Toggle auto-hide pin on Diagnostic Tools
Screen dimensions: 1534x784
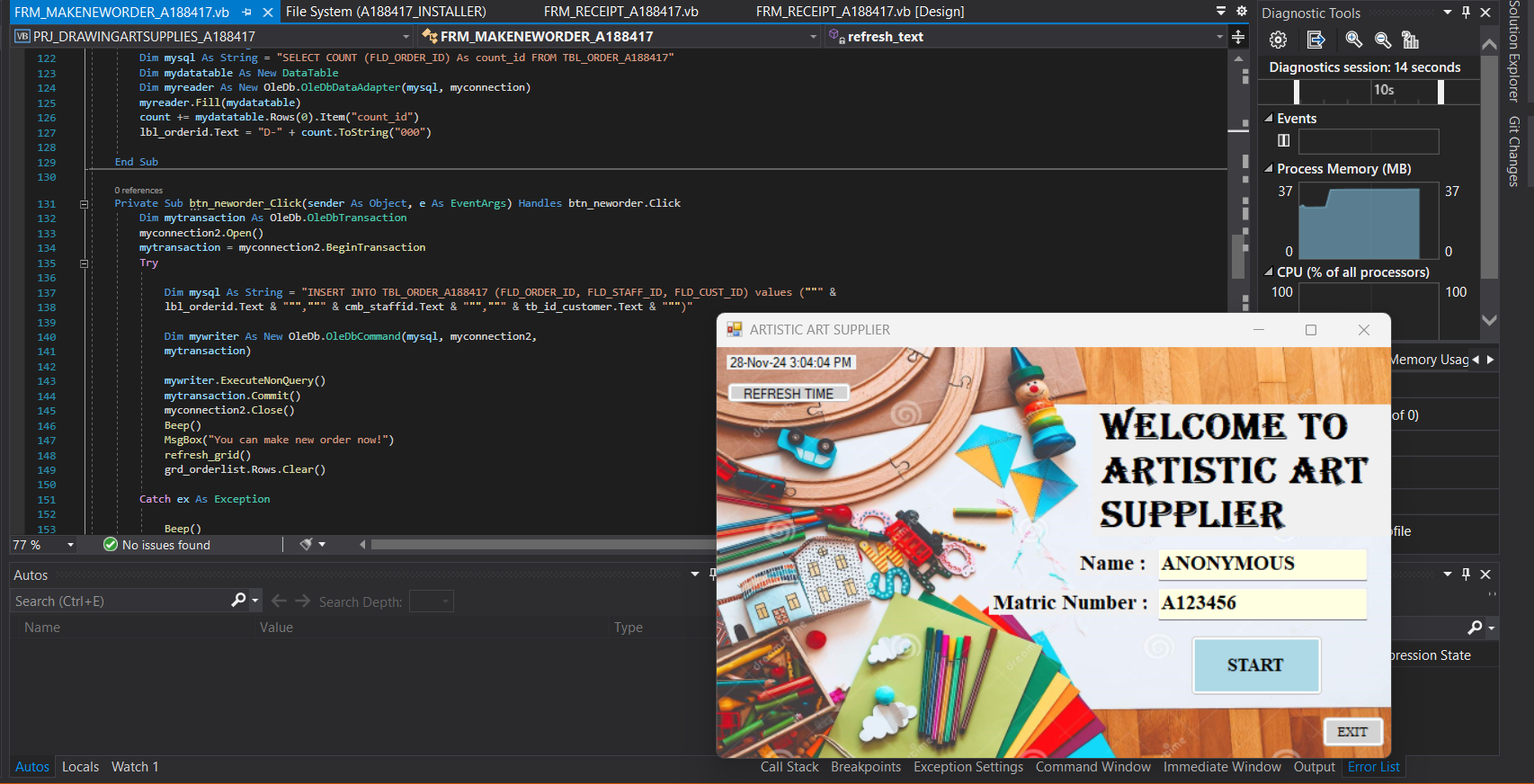[x=1466, y=13]
